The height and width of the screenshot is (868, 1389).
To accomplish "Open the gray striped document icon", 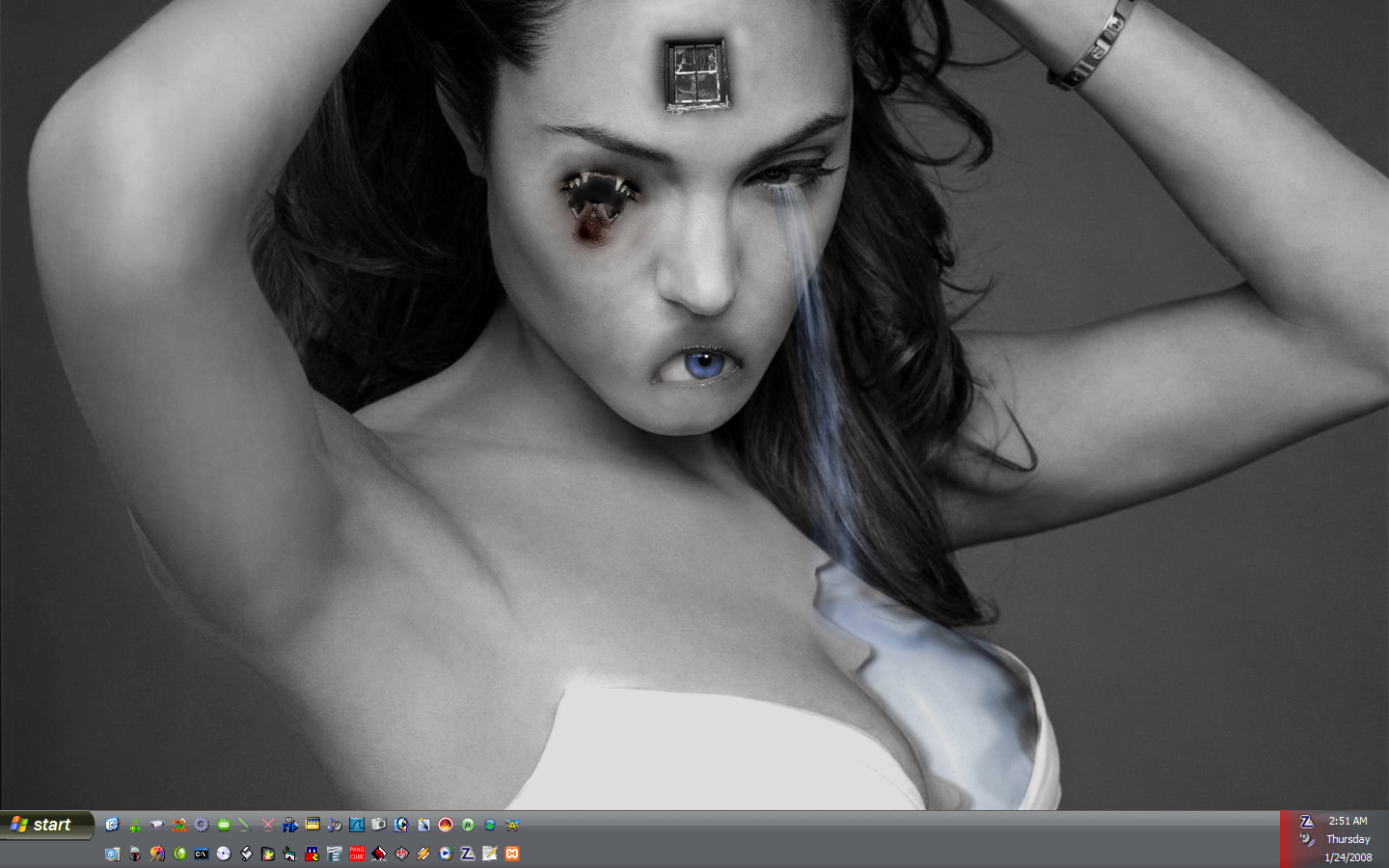I will click(334, 854).
